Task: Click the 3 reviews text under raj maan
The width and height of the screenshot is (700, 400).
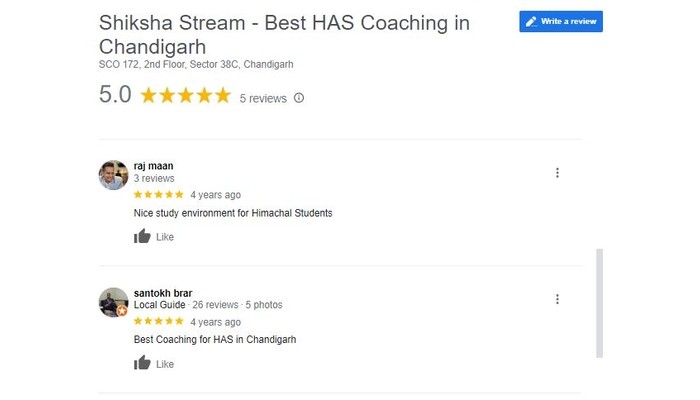Action: (x=154, y=178)
